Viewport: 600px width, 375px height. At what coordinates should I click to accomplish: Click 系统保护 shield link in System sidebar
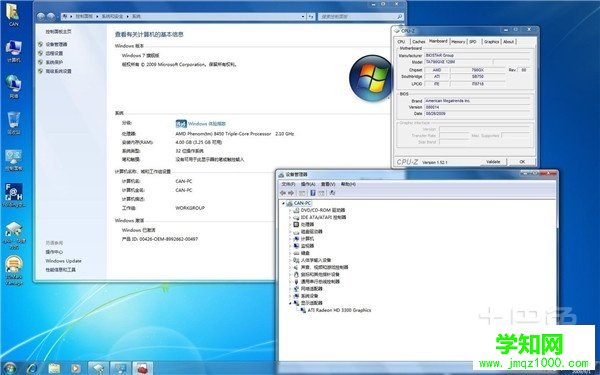[54, 62]
